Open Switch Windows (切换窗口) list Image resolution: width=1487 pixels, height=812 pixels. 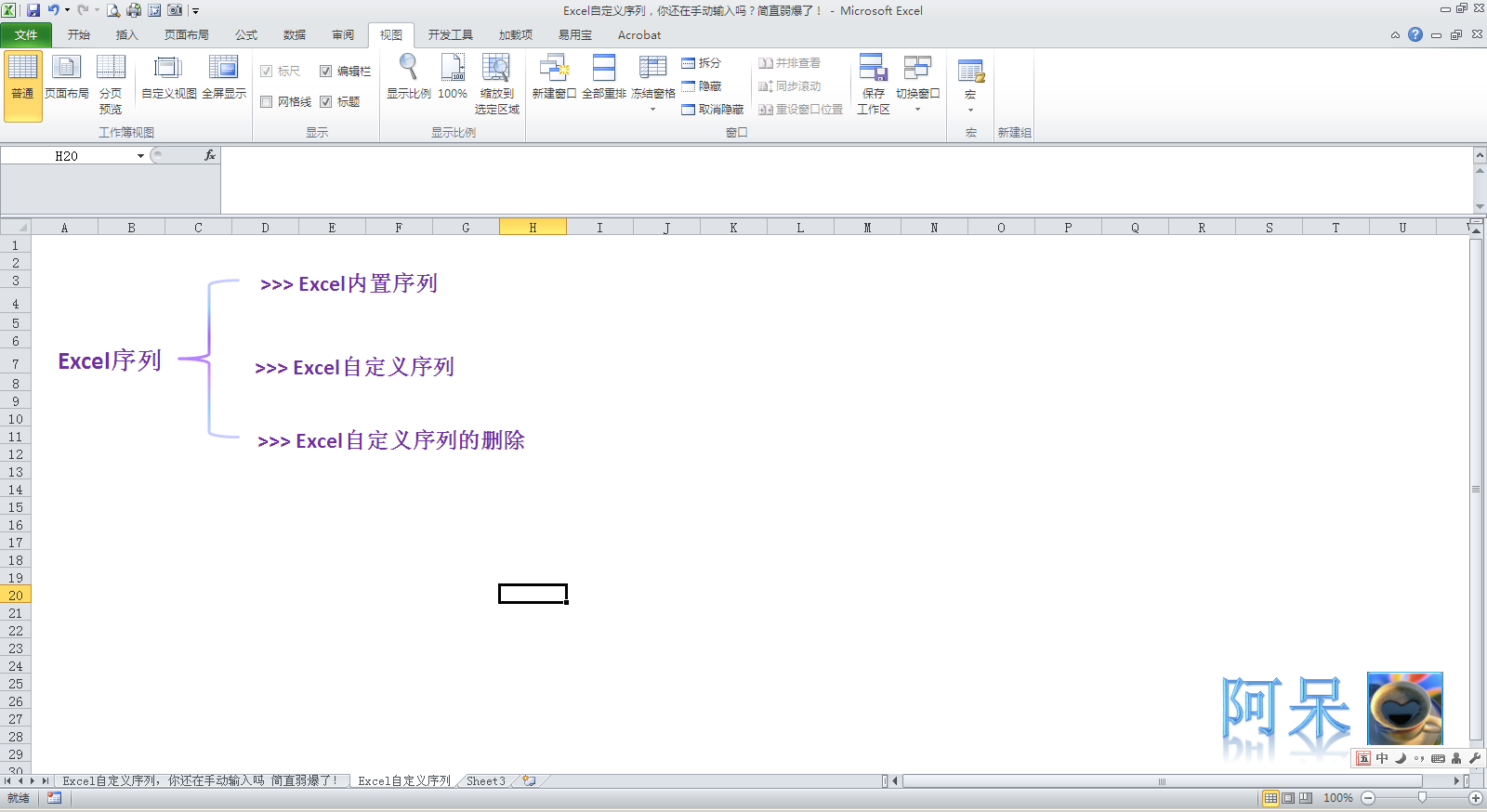(917, 85)
